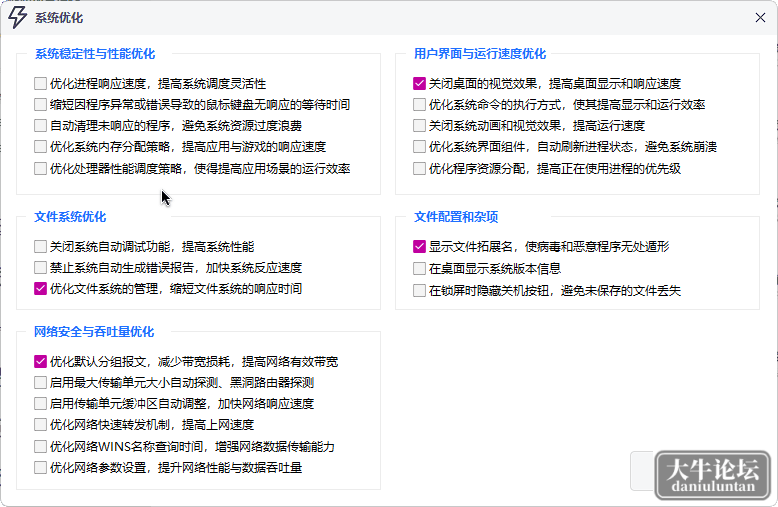The height and width of the screenshot is (507, 778).
Task: Check 启用传输单元缓冲区自动调整 option
Action: coord(40,404)
